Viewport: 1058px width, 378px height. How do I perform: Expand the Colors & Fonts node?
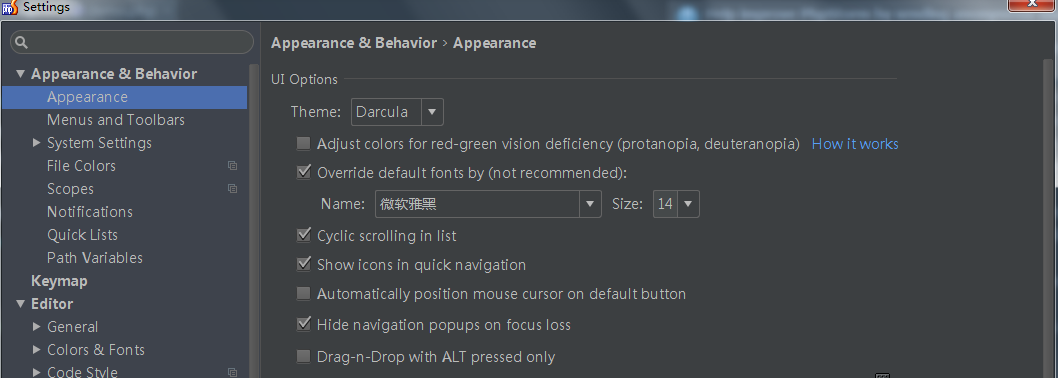(x=36, y=350)
